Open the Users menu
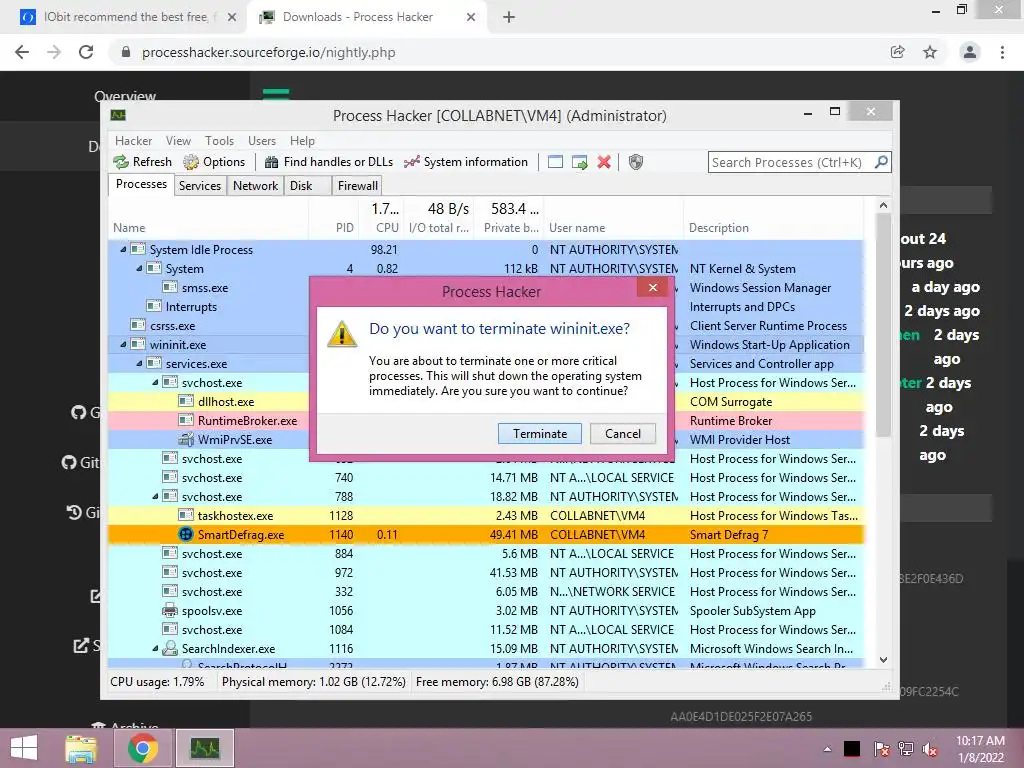This screenshot has width=1024, height=768. tap(262, 141)
